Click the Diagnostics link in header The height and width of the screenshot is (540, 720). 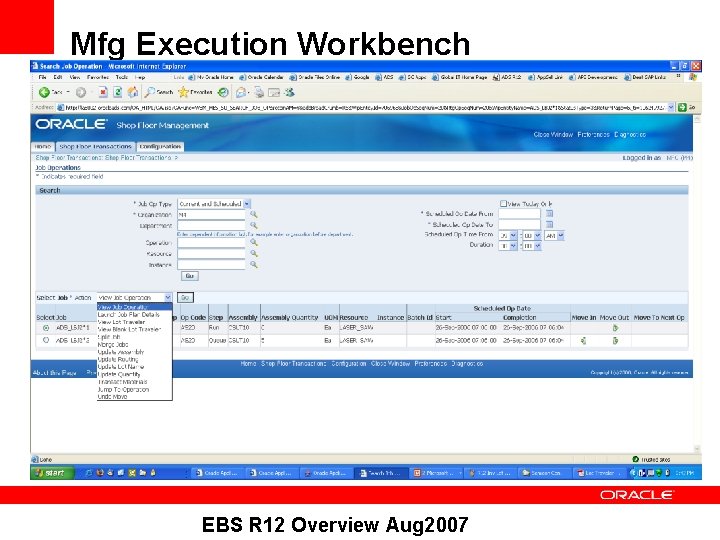[x=630, y=135]
